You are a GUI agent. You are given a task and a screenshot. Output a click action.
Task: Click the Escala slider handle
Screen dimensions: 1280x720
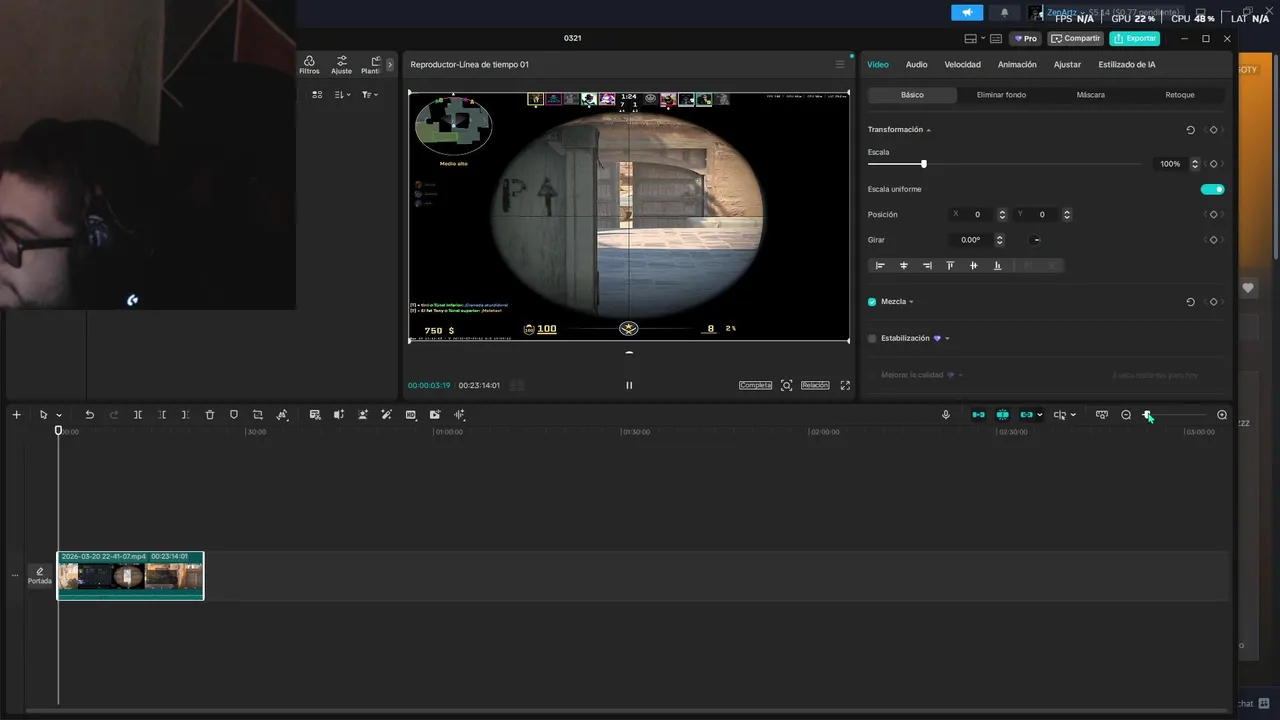click(924, 164)
